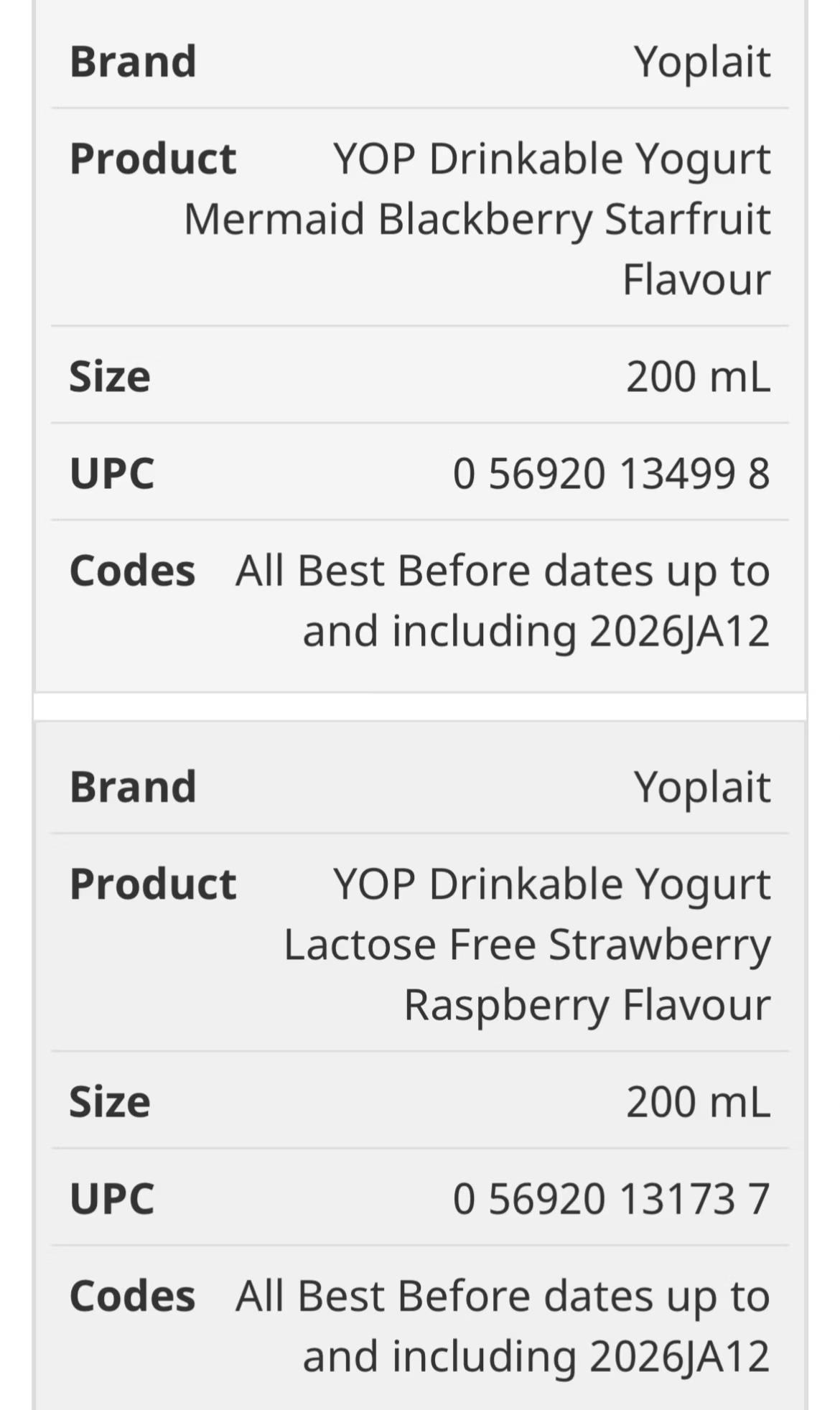Tap the first Yoplait brand value
The height and width of the screenshot is (1410, 840).
click(702, 62)
